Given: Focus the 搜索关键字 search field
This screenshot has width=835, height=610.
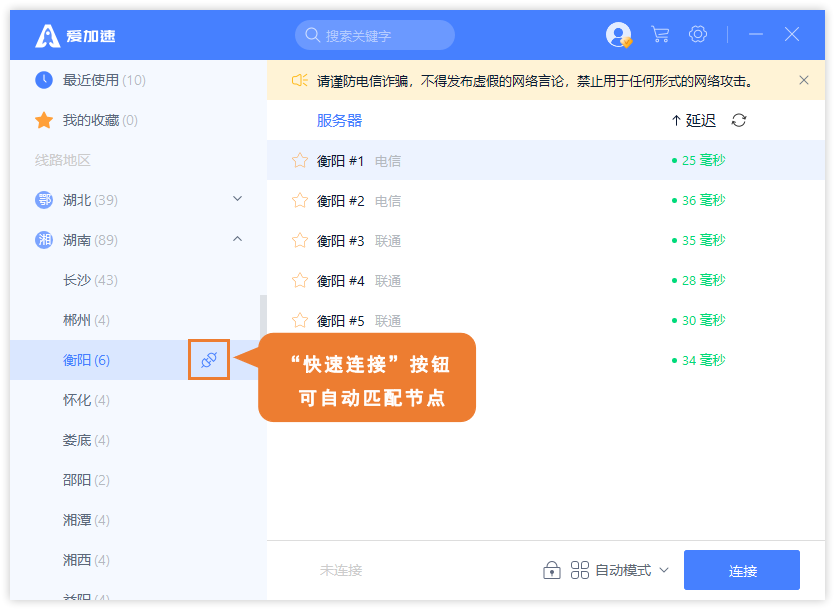Looking at the screenshot, I should 384,36.
